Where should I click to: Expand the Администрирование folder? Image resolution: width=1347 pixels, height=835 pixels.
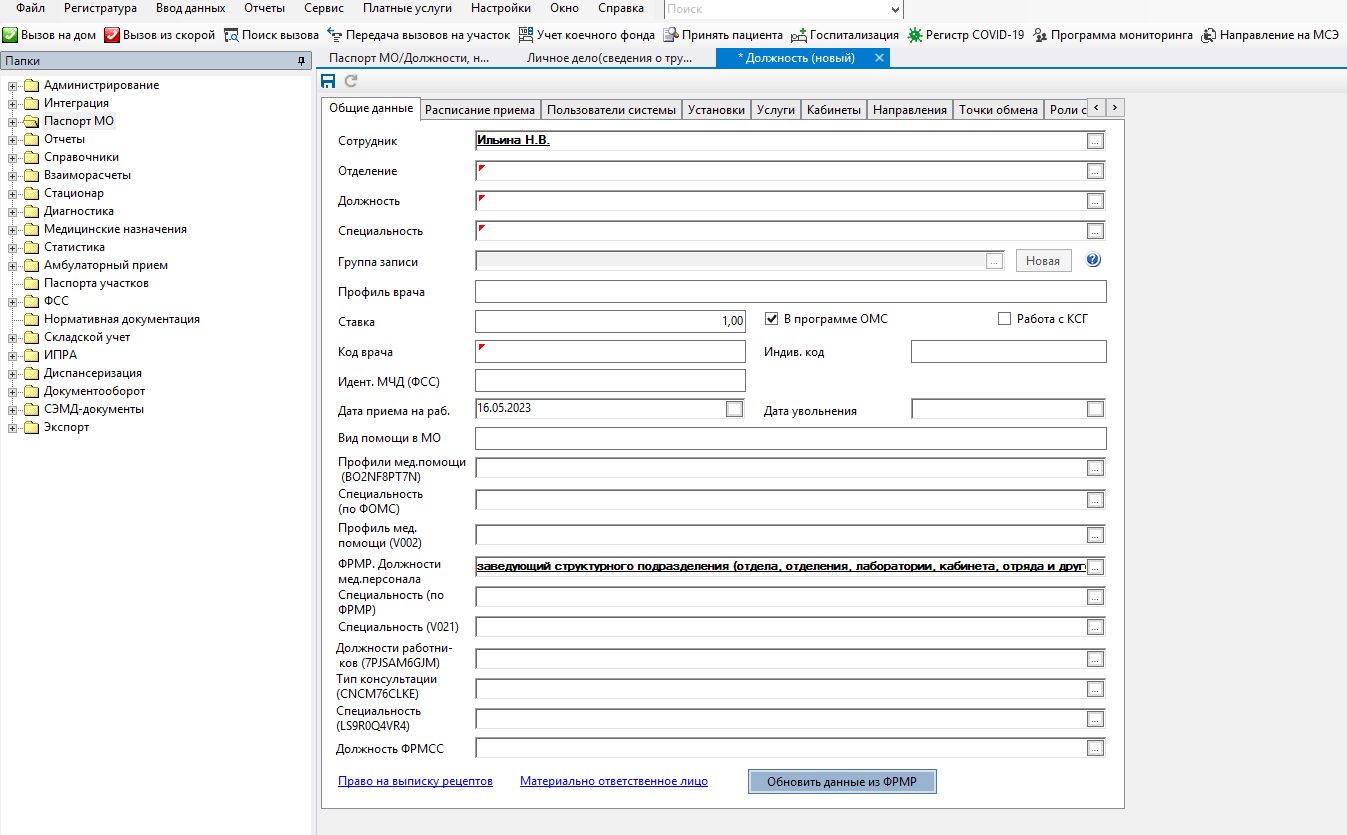tap(13, 85)
